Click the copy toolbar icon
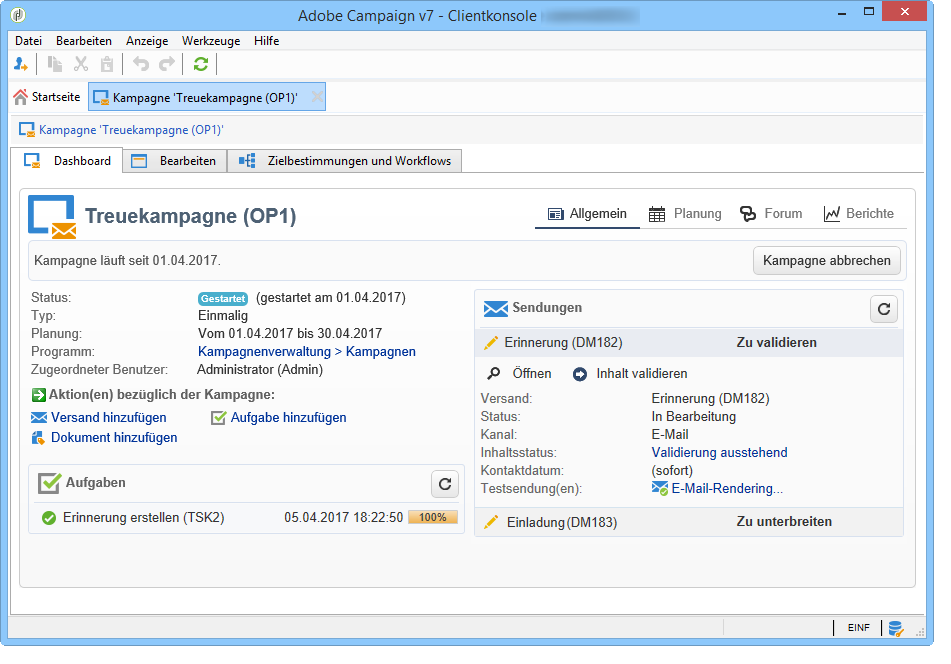Viewport: 951px width, 664px height. [x=55, y=64]
